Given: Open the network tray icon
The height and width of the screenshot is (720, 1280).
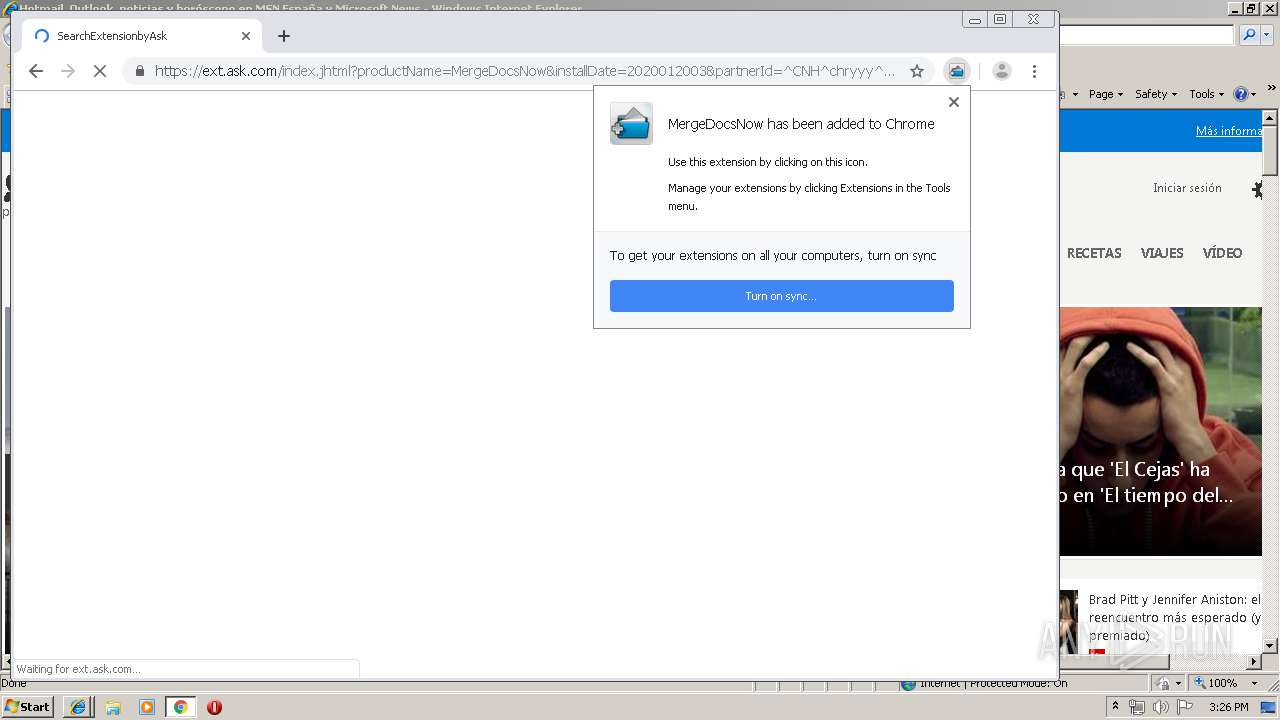Looking at the screenshot, I should click(1137, 707).
